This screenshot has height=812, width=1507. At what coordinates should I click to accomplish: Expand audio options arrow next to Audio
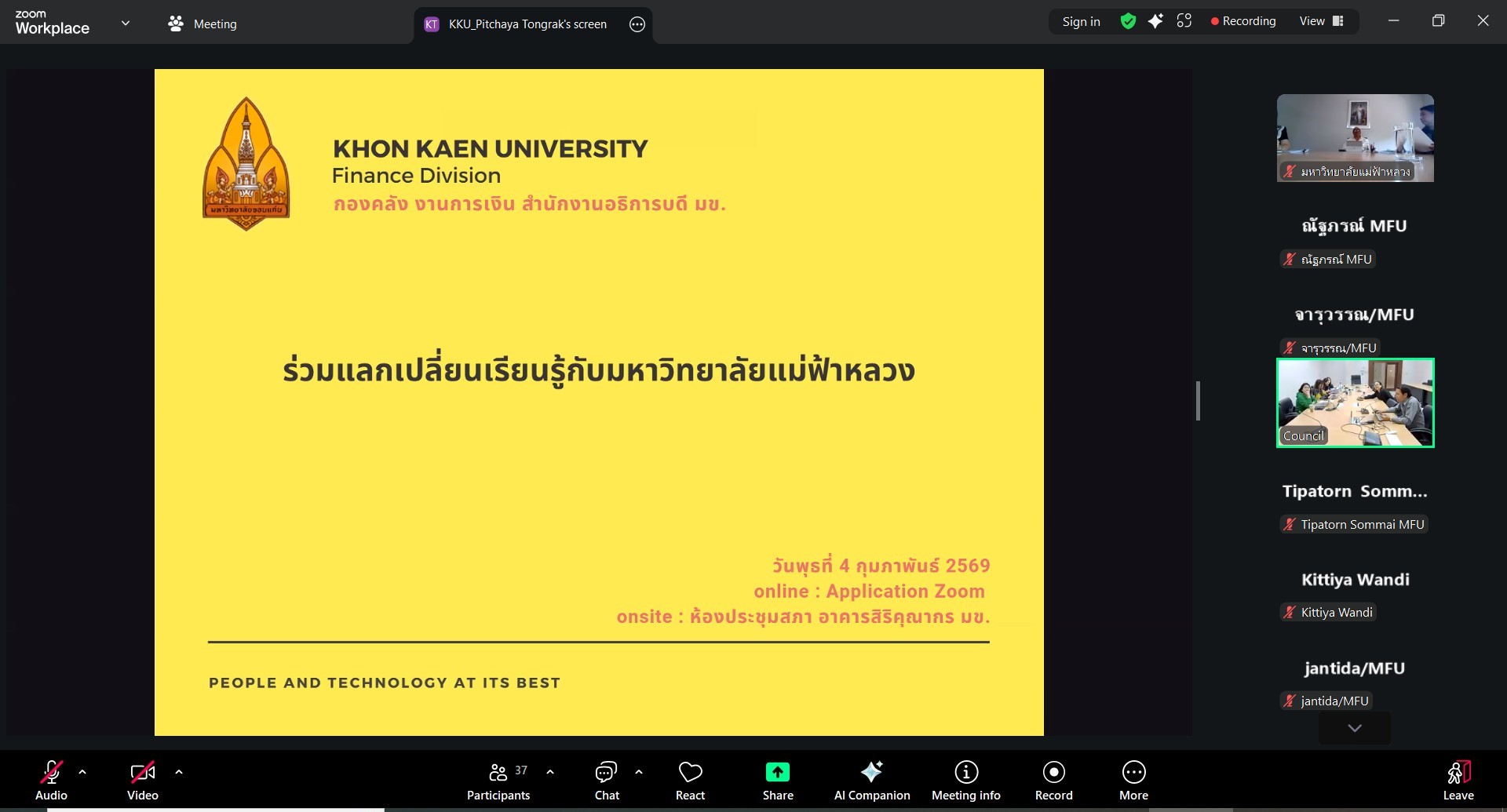[x=82, y=772]
